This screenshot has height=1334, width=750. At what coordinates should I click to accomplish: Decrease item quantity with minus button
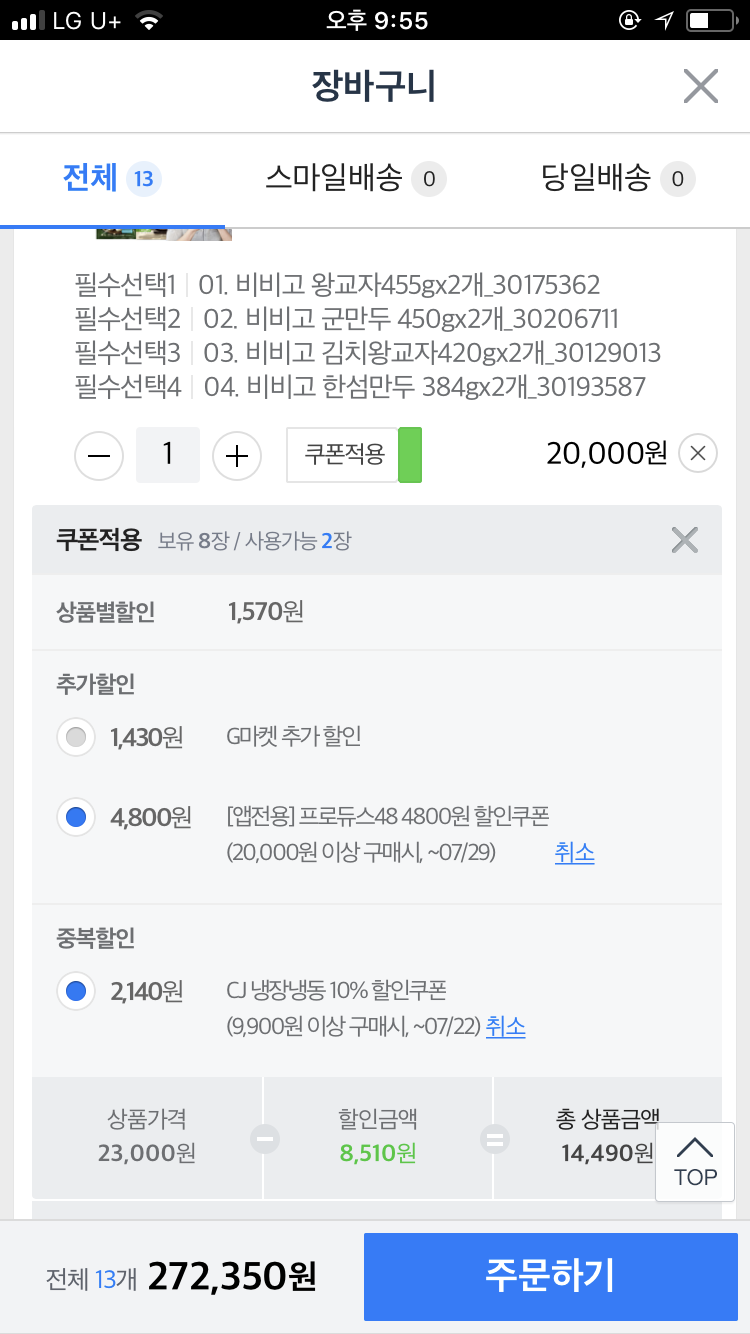pyautogui.click(x=99, y=456)
